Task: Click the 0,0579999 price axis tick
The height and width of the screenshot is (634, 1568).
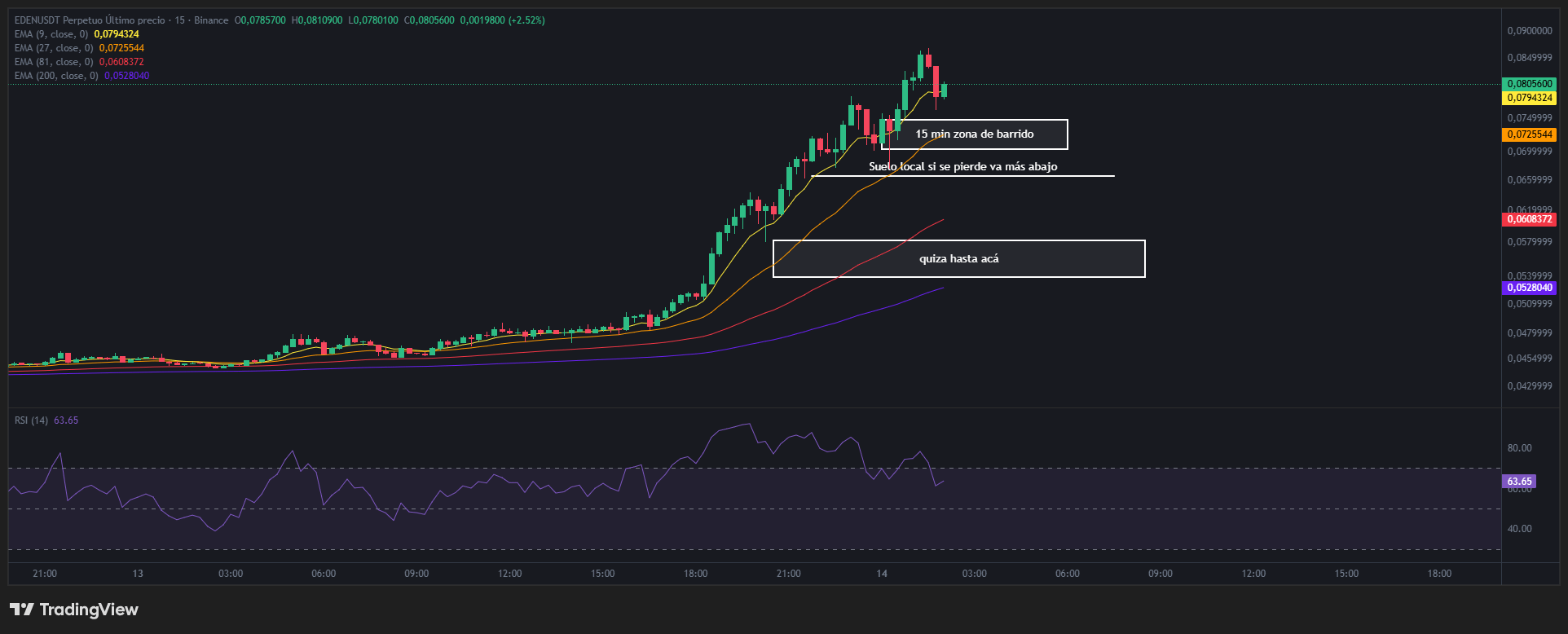Action: [x=1530, y=242]
